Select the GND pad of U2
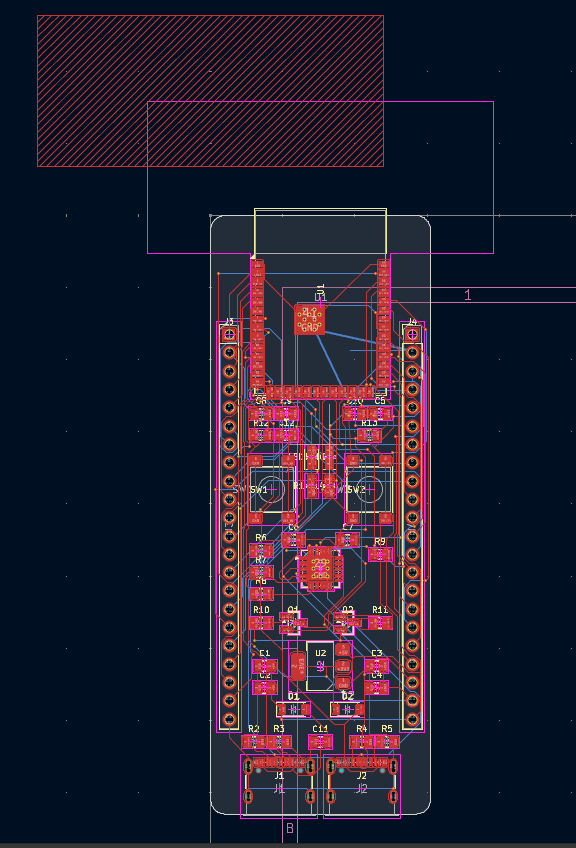The height and width of the screenshot is (848, 576). [343, 684]
